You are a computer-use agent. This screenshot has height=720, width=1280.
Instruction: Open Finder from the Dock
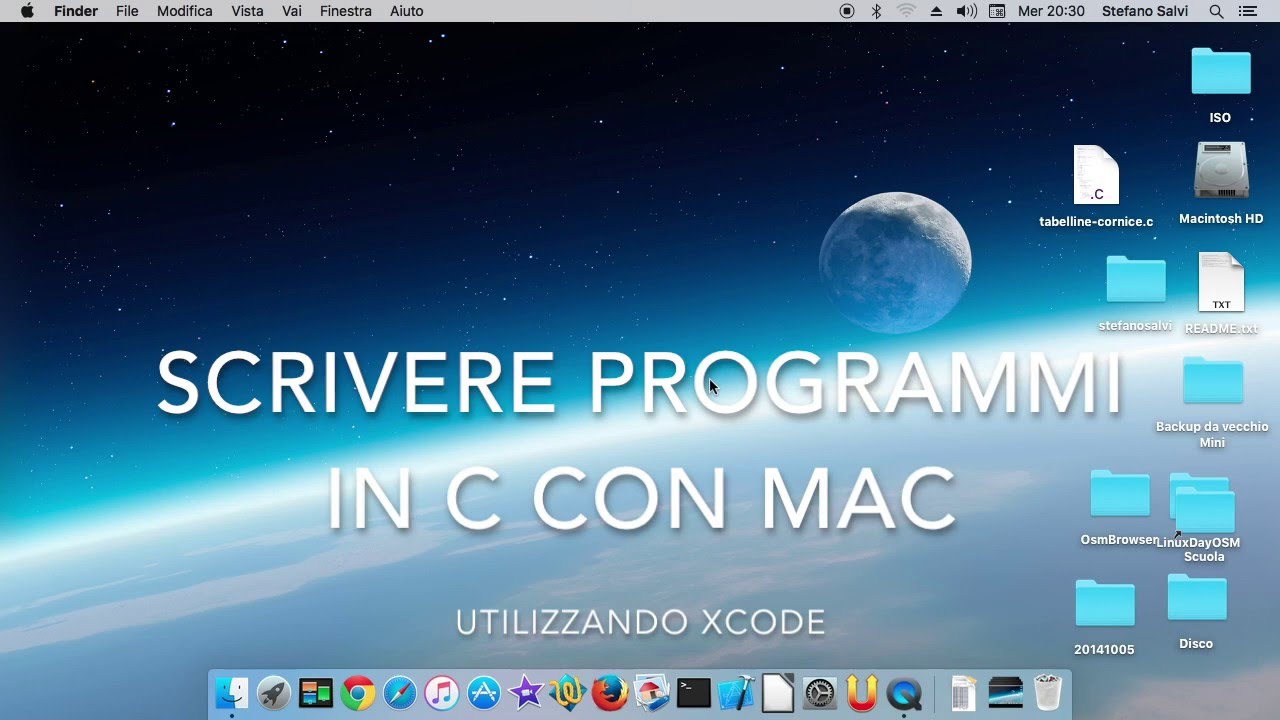pos(231,692)
